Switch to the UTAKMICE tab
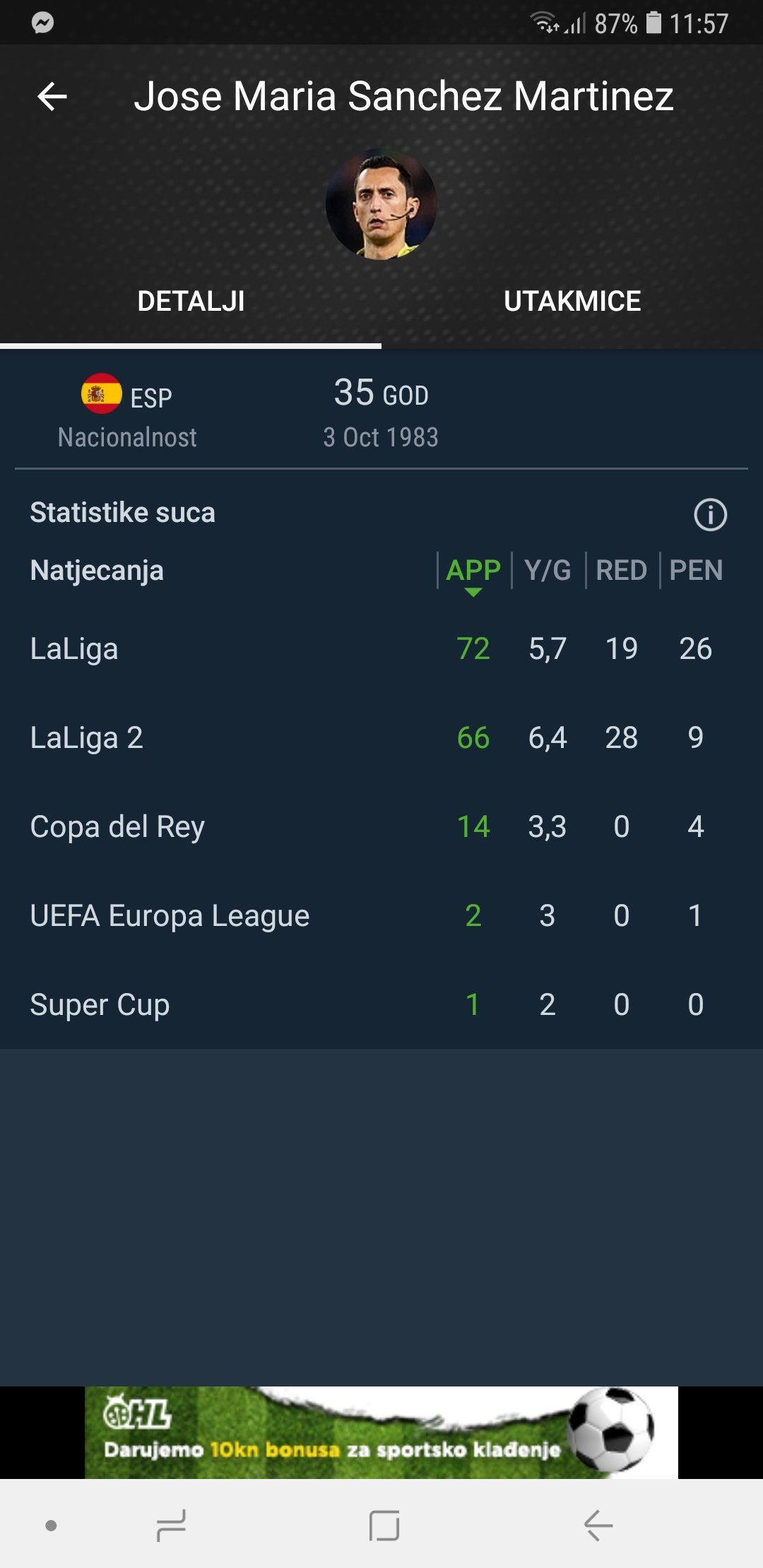Viewport: 763px width, 1568px height. (x=572, y=302)
